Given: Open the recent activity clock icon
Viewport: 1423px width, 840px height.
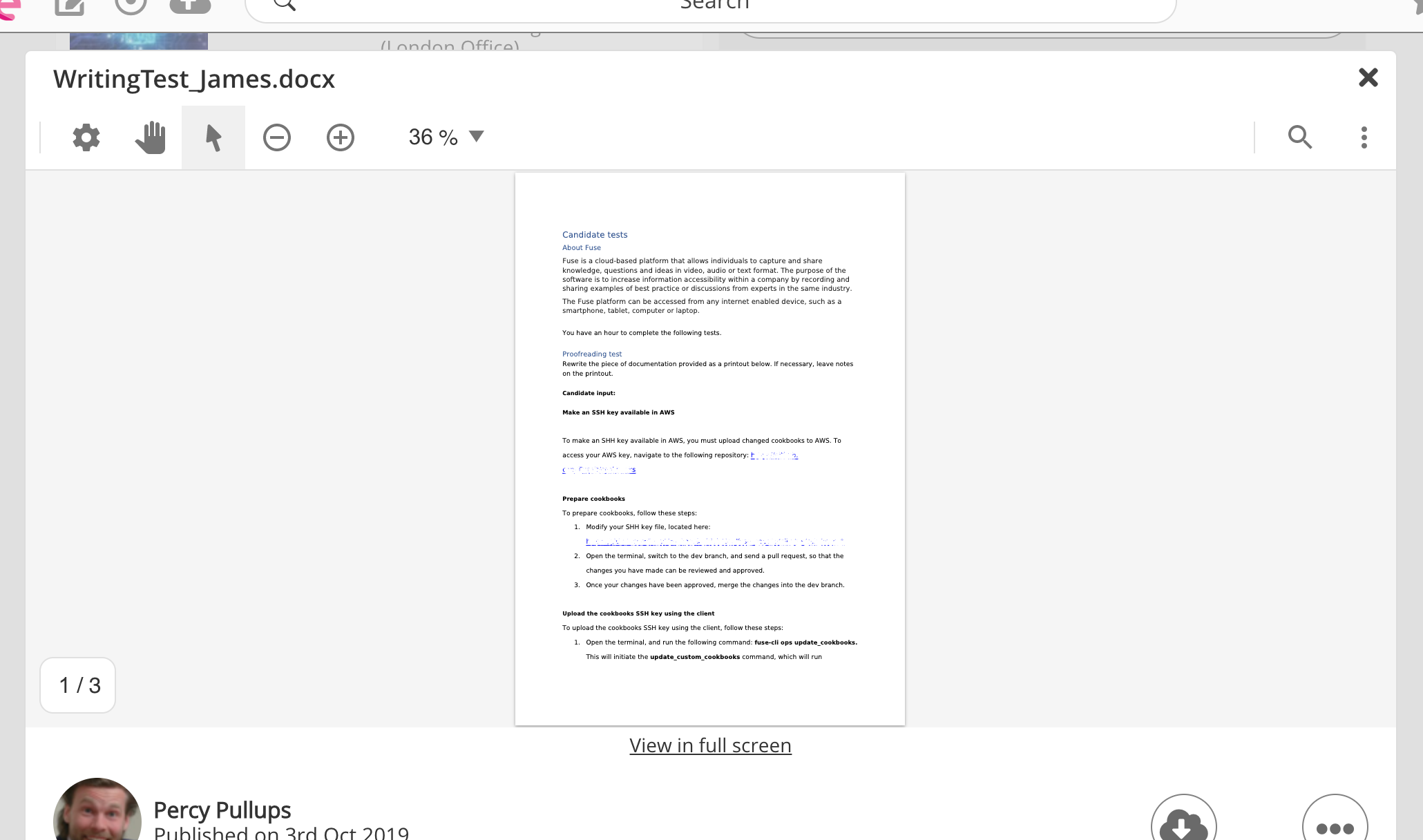Looking at the screenshot, I should click(x=130, y=6).
